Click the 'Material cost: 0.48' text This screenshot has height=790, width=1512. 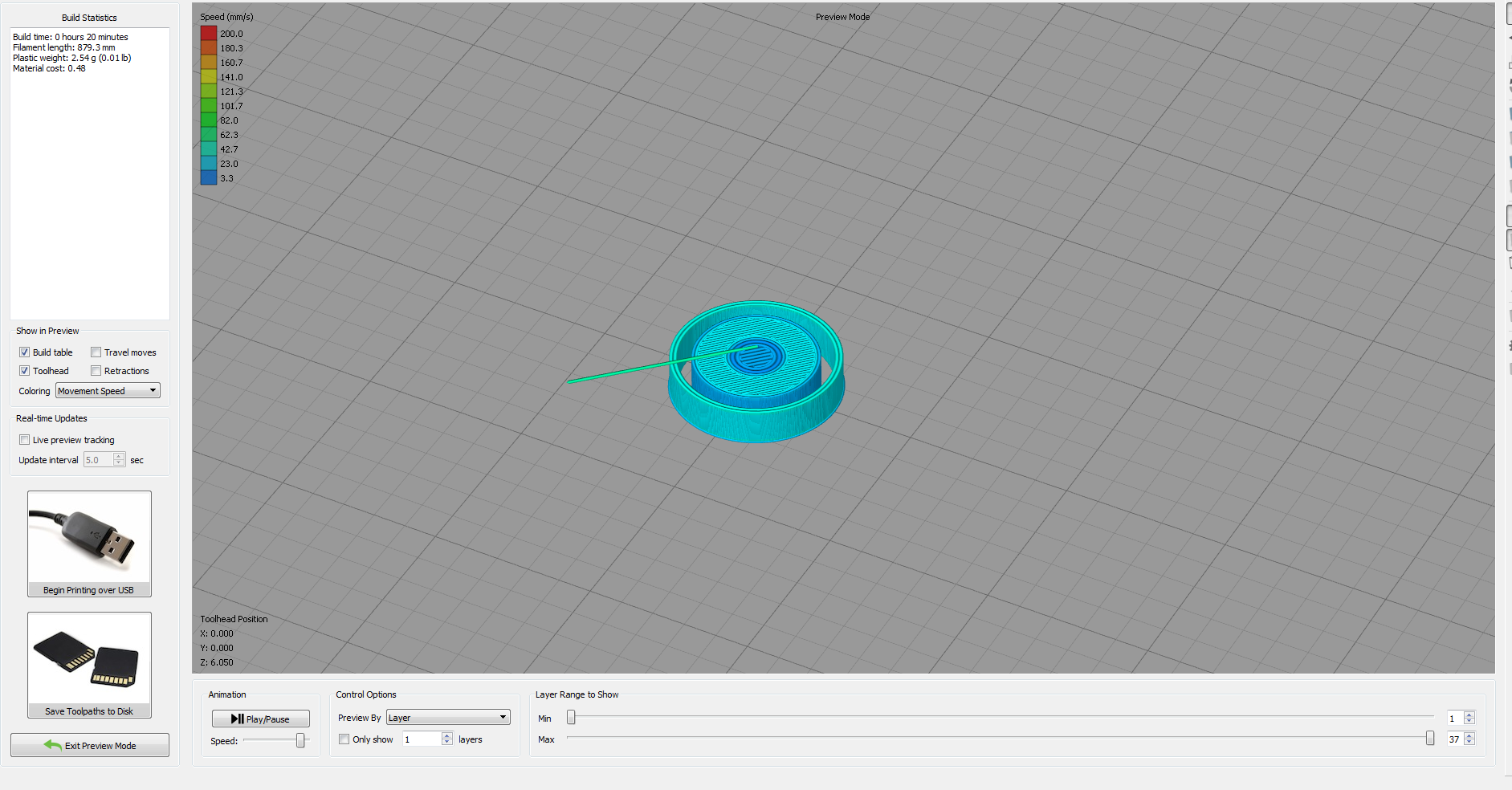(49, 68)
